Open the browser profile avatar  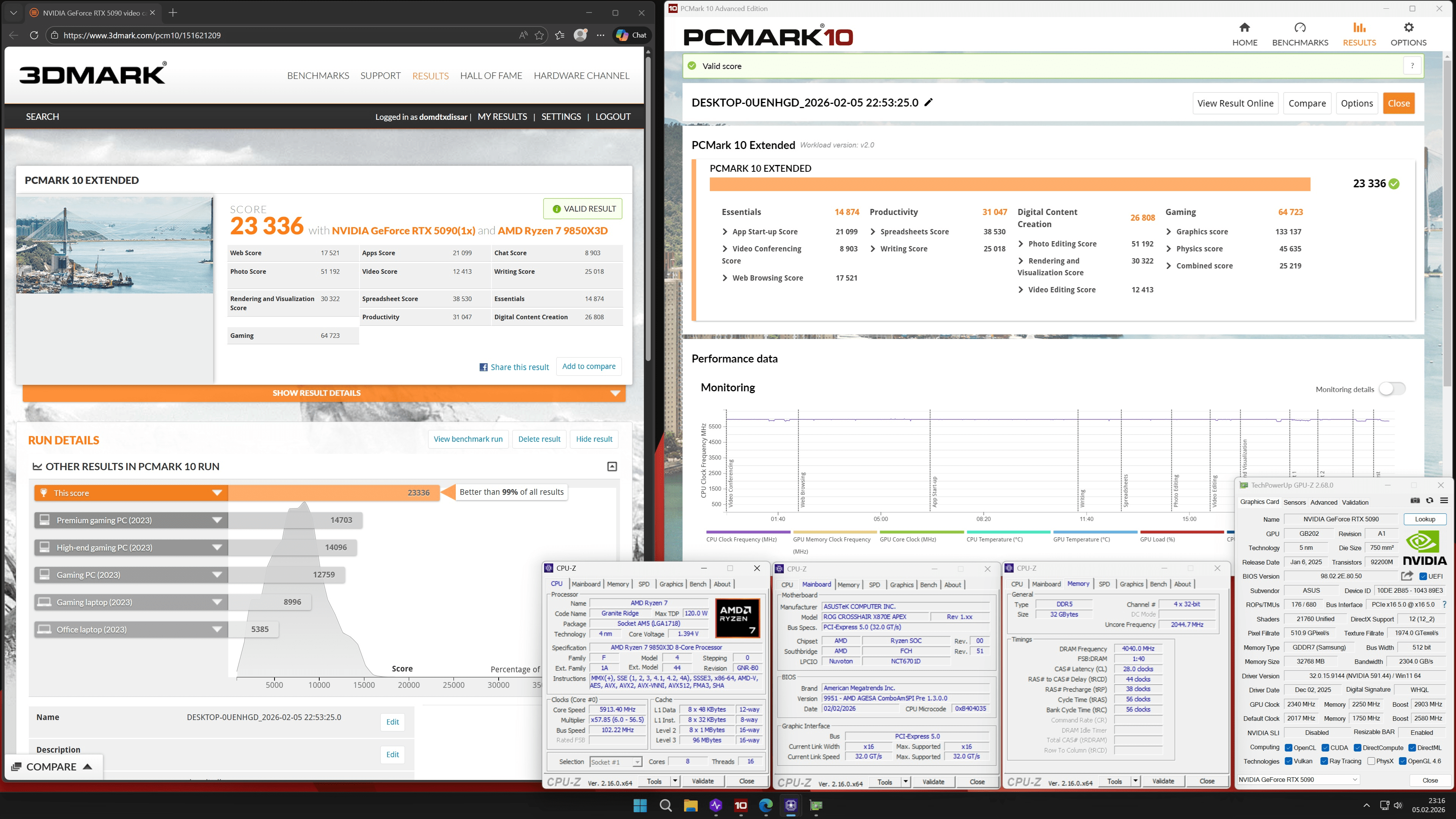pyautogui.click(x=580, y=35)
